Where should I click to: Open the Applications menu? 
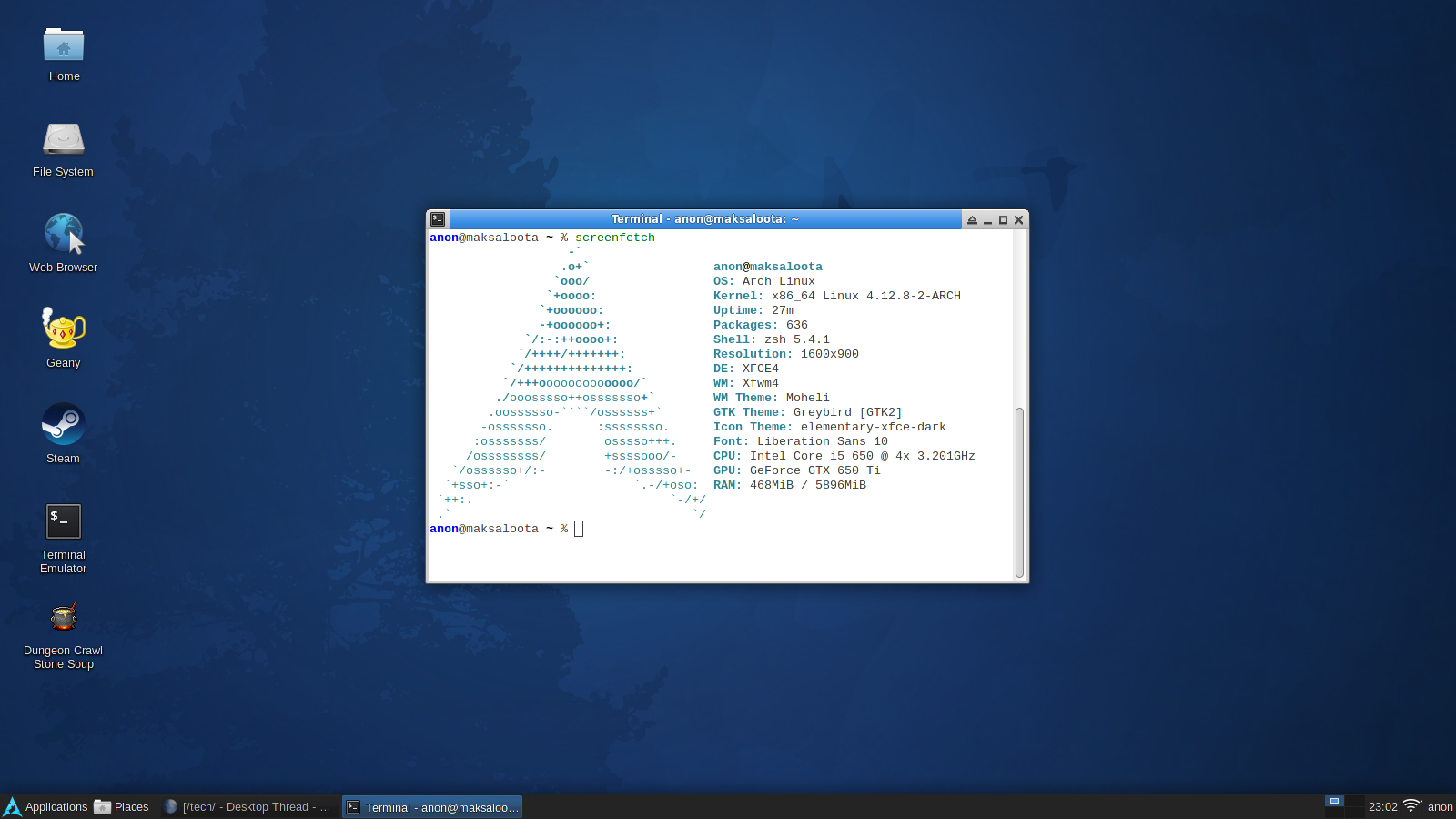coord(46,807)
